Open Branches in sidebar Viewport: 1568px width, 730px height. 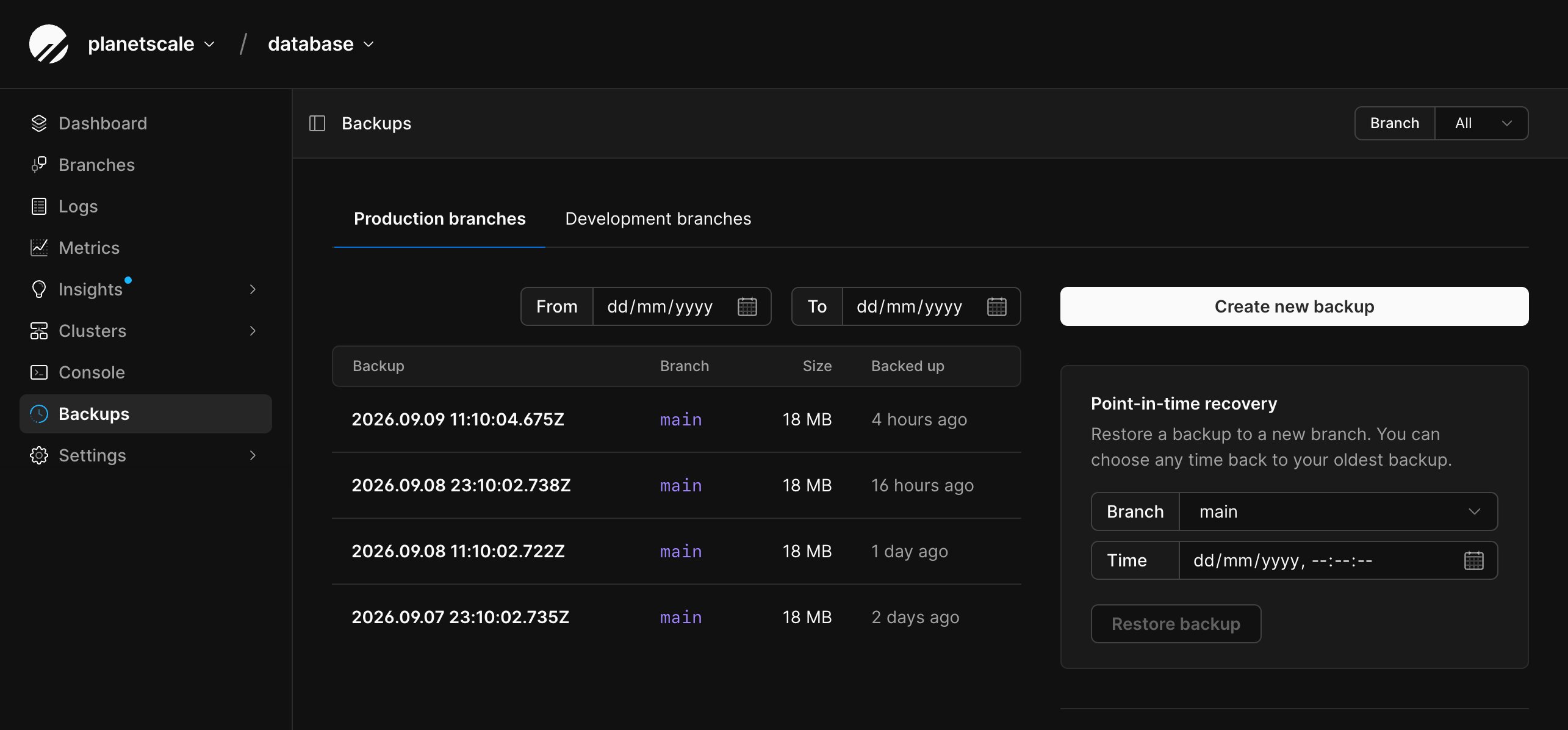coord(146,165)
